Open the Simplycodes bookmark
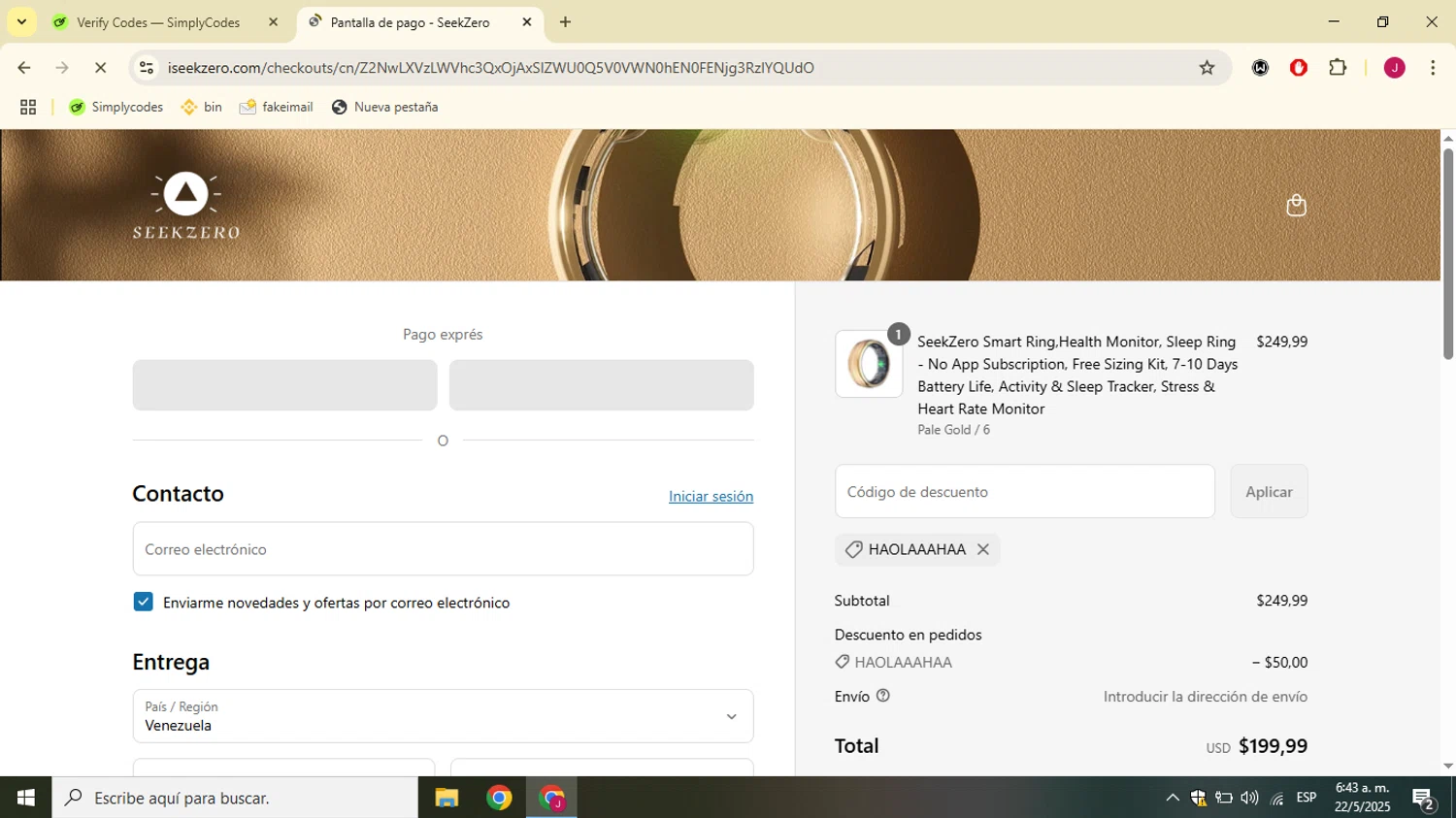 pos(116,107)
